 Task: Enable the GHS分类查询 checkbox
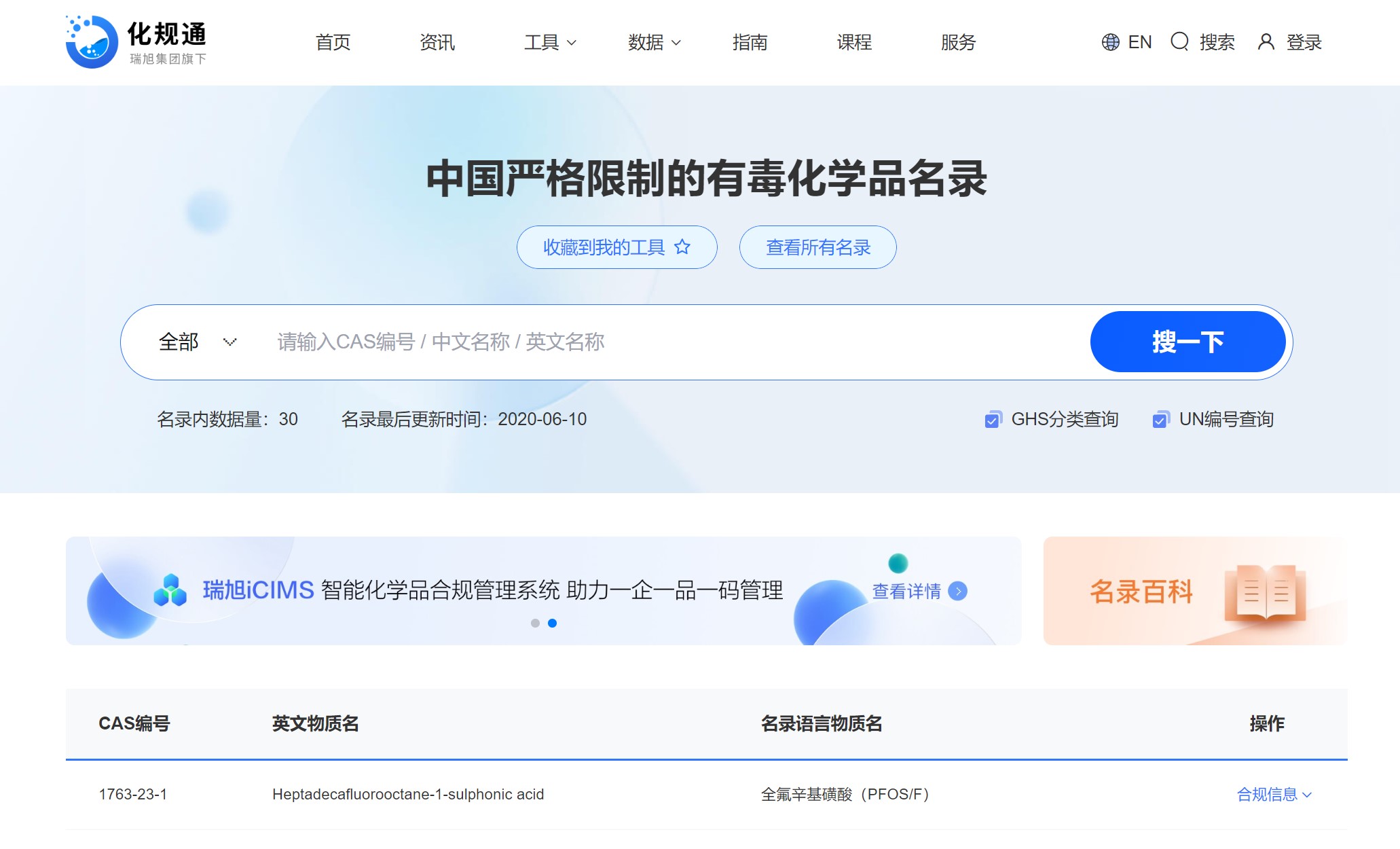tap(993, 420)
